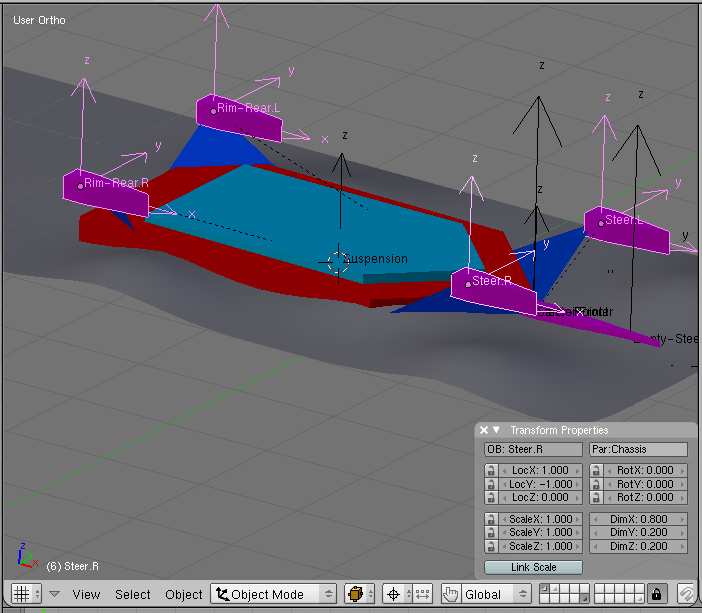
Task: Click the User Ortho view label
Action: tap(39, 20)
